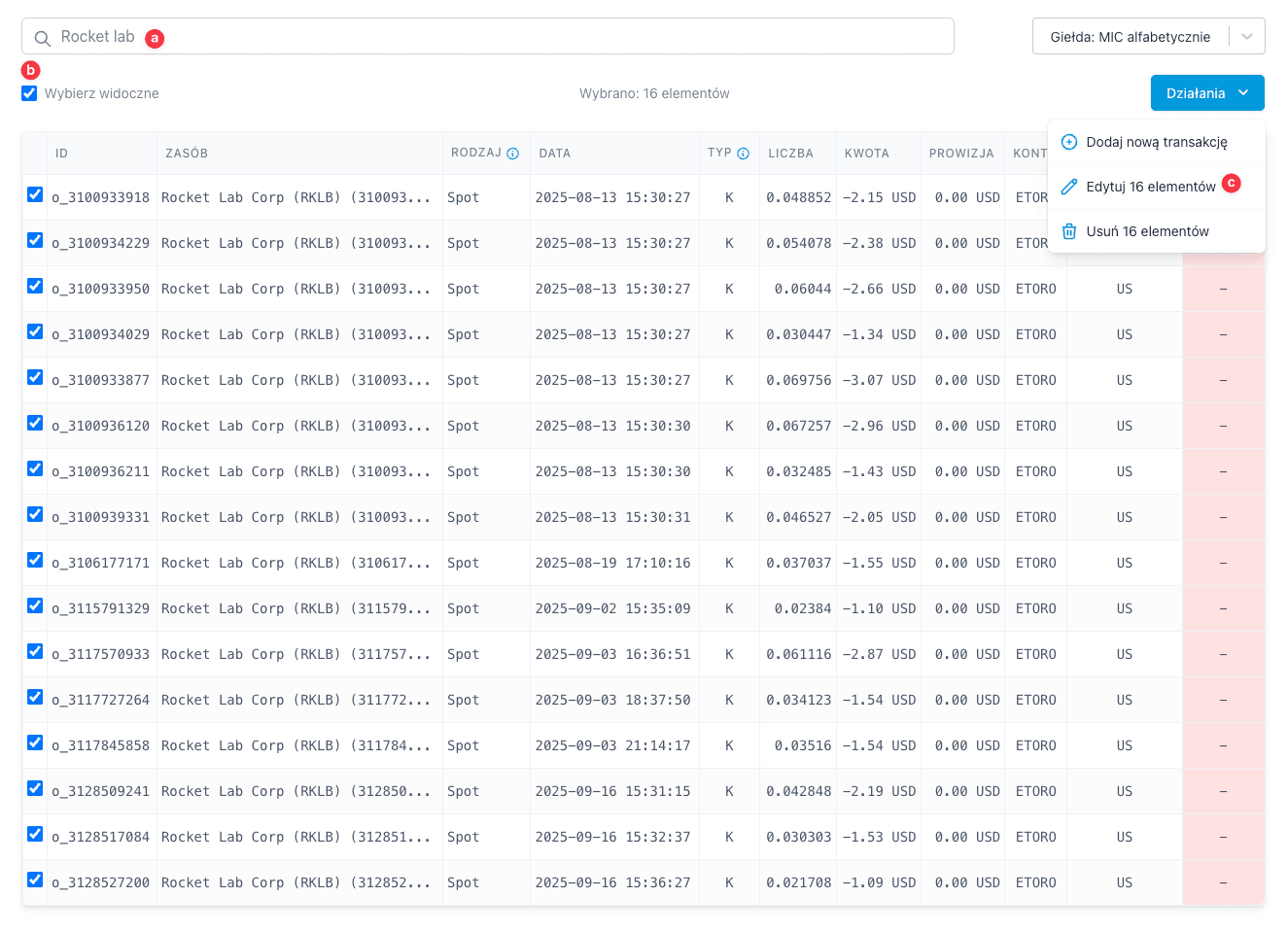1288x932 pixels.
Task: Choose Usuń 16 elementów menu entry
Action: coord(1147,231)
